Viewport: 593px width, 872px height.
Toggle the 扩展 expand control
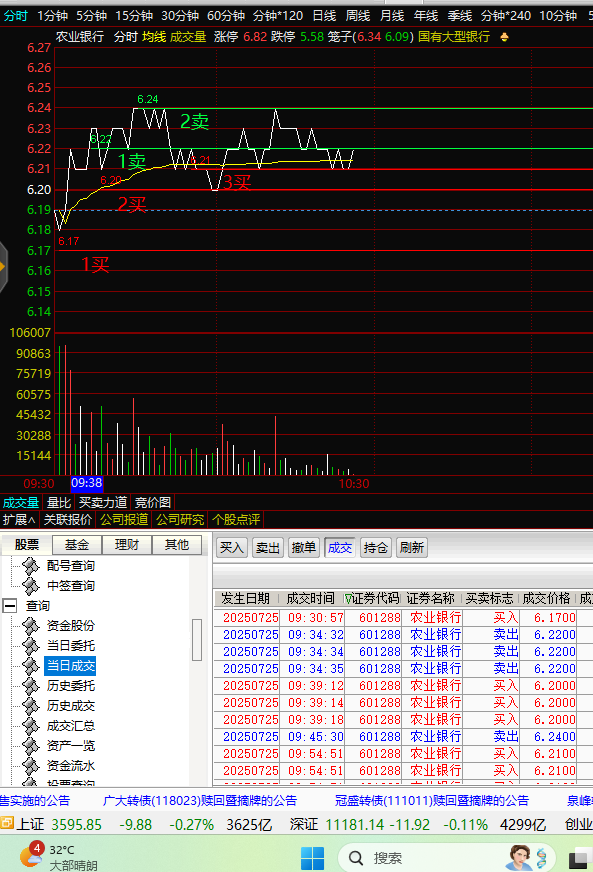coord(19,519)
